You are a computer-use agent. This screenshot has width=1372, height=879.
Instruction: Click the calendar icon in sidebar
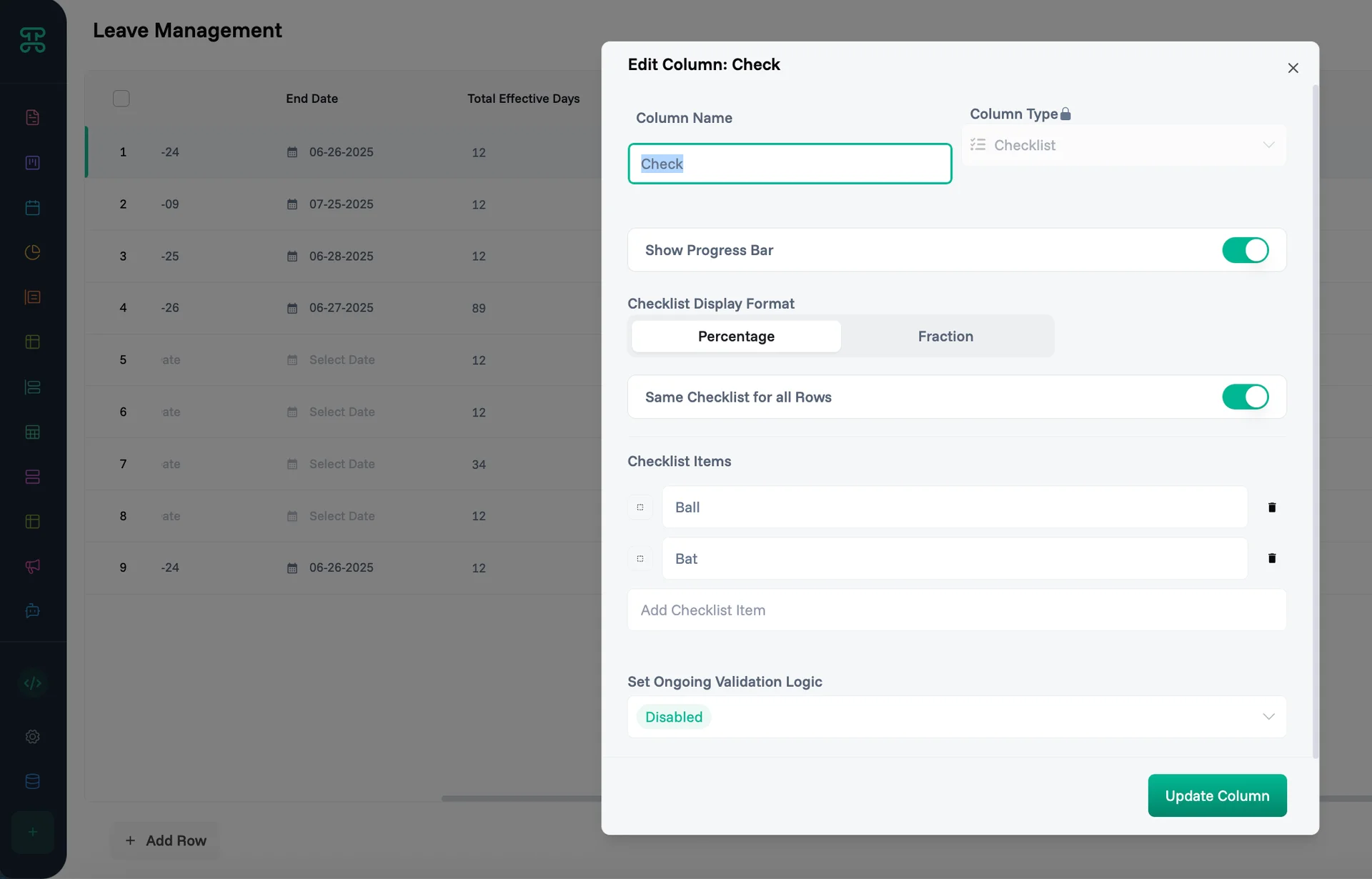32,208
